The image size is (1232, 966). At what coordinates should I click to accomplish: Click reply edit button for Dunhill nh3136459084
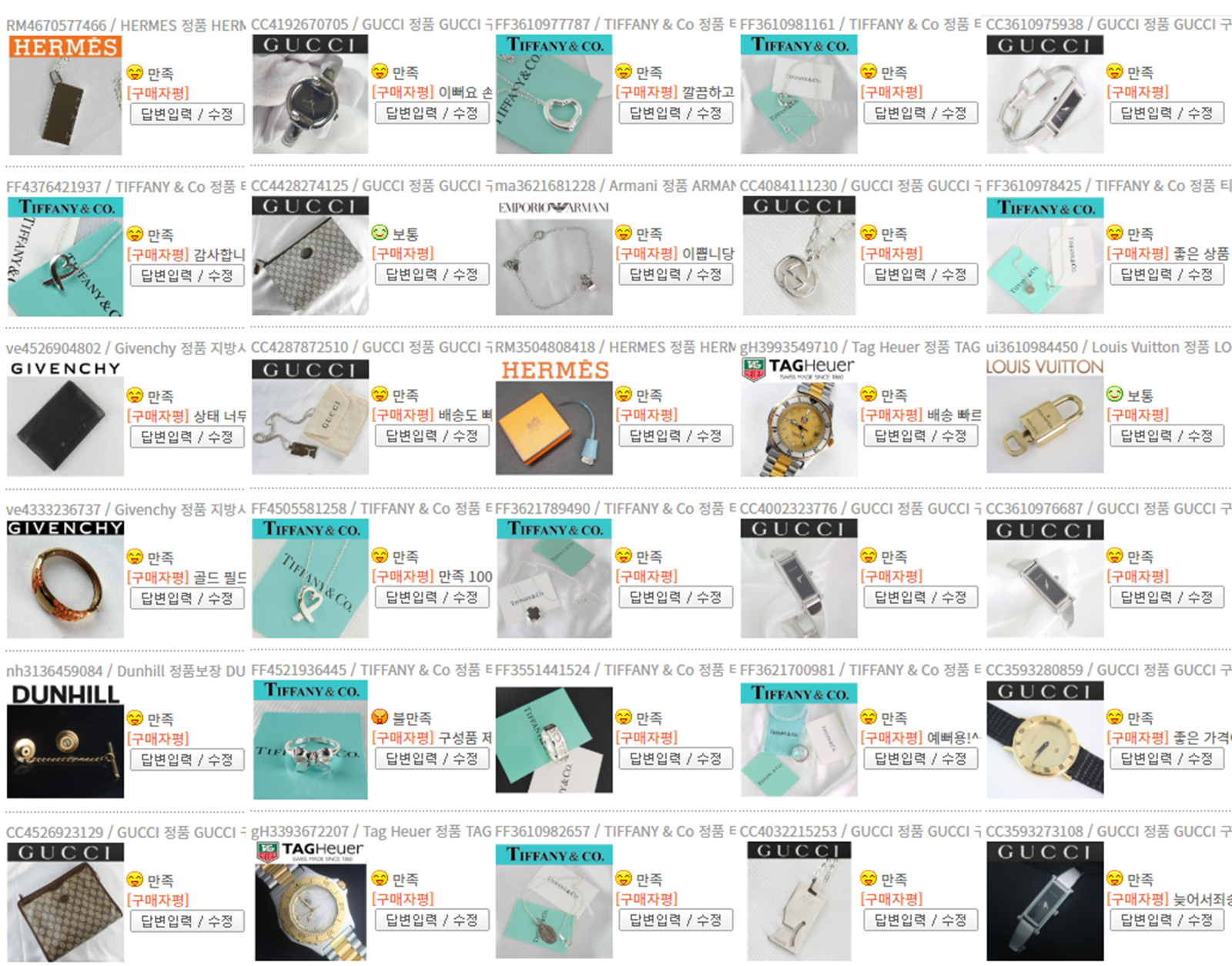pyautogui.click(x=187, y=760)
